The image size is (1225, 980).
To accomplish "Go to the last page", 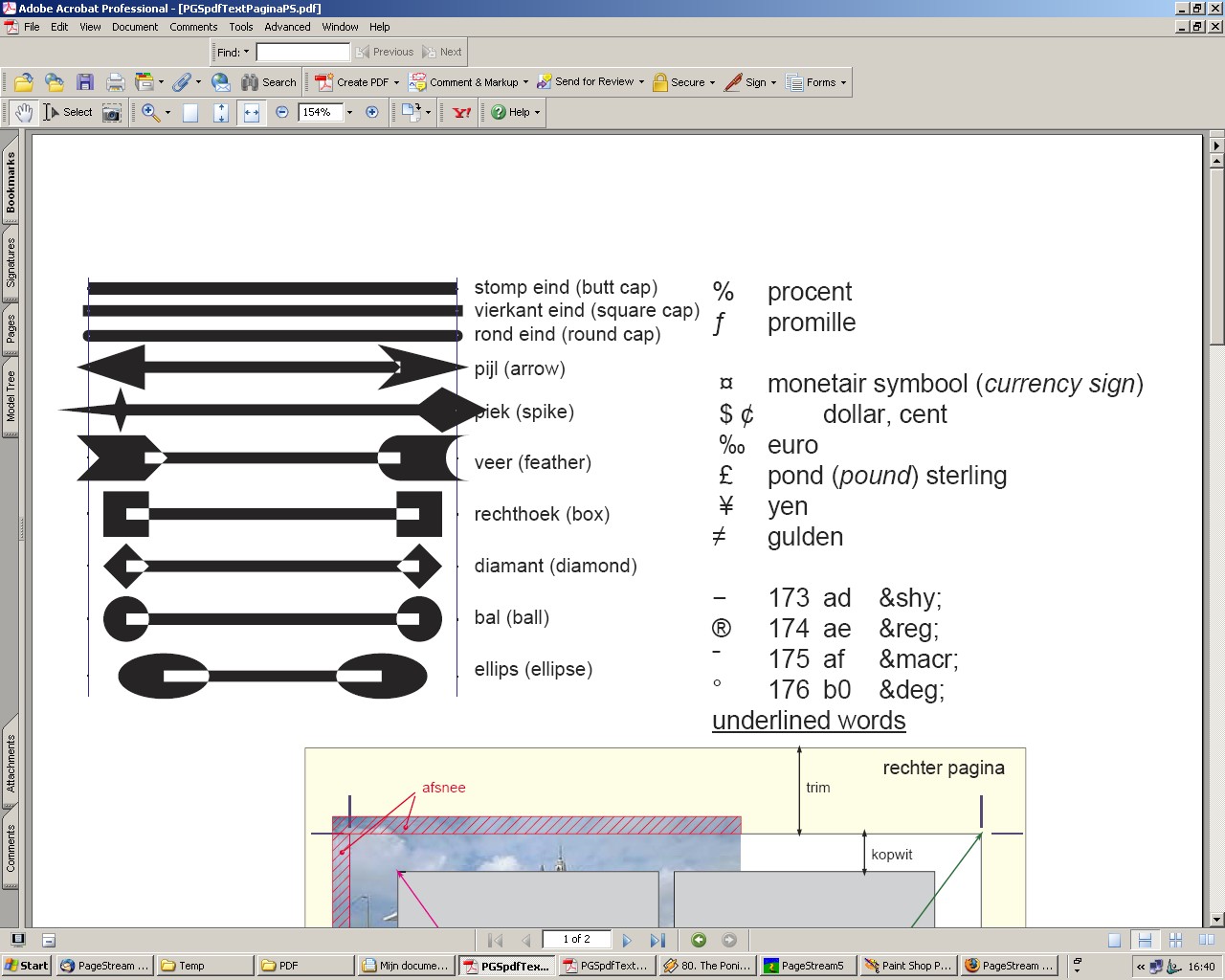I will (657, 940).
